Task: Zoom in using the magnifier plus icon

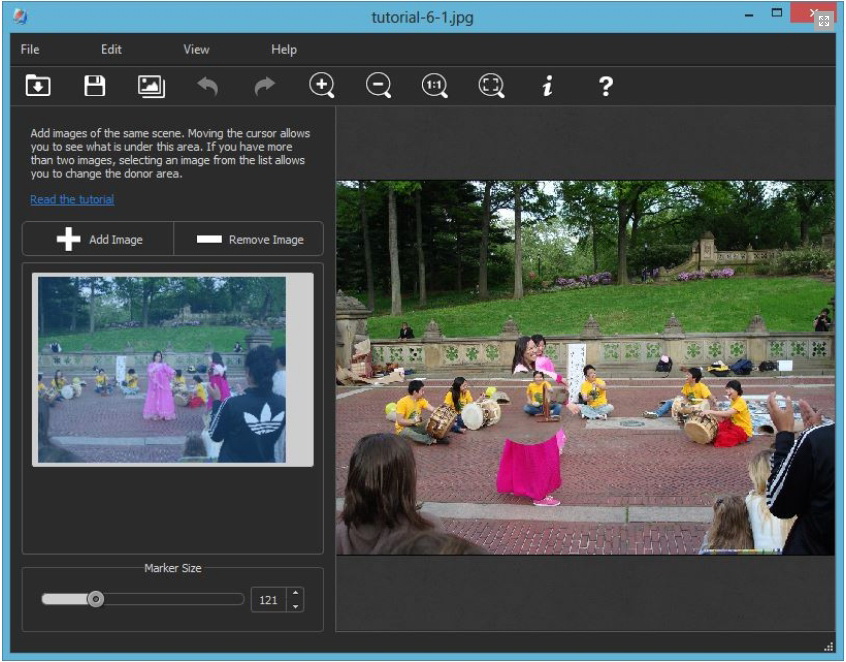Action: pyautogui.click(x=321, y=86)
